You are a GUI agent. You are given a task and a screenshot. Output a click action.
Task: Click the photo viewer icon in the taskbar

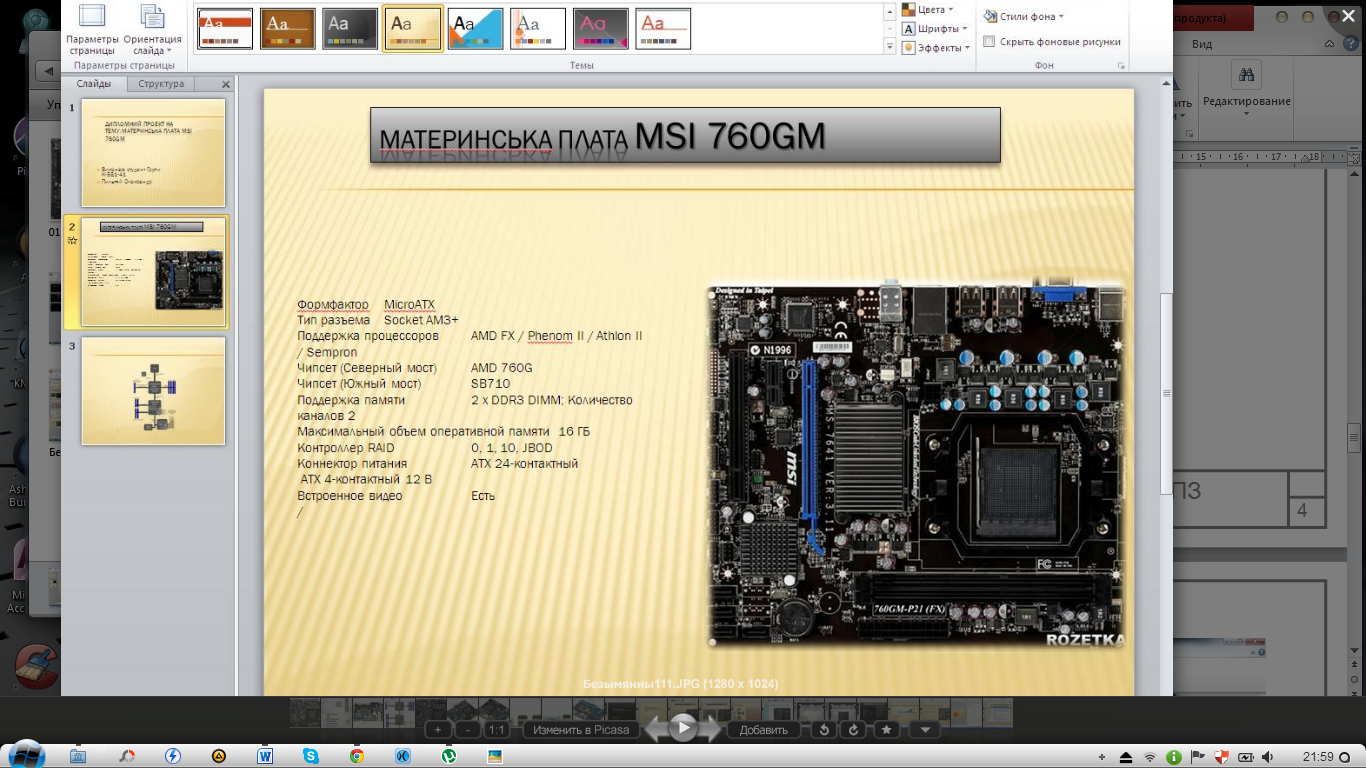pos(495,756)
